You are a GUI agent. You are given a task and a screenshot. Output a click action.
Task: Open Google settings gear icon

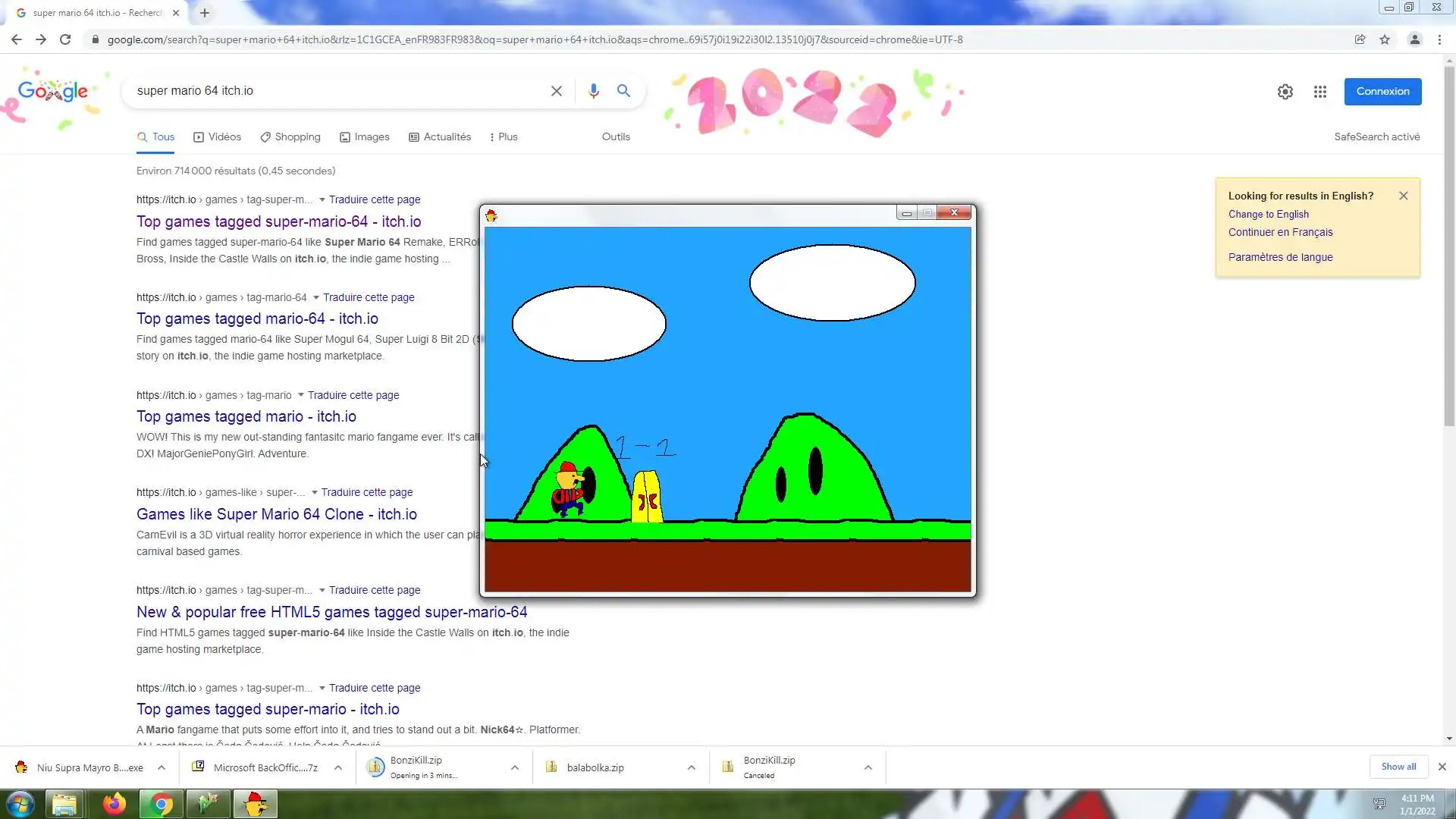click(1285, 92)
